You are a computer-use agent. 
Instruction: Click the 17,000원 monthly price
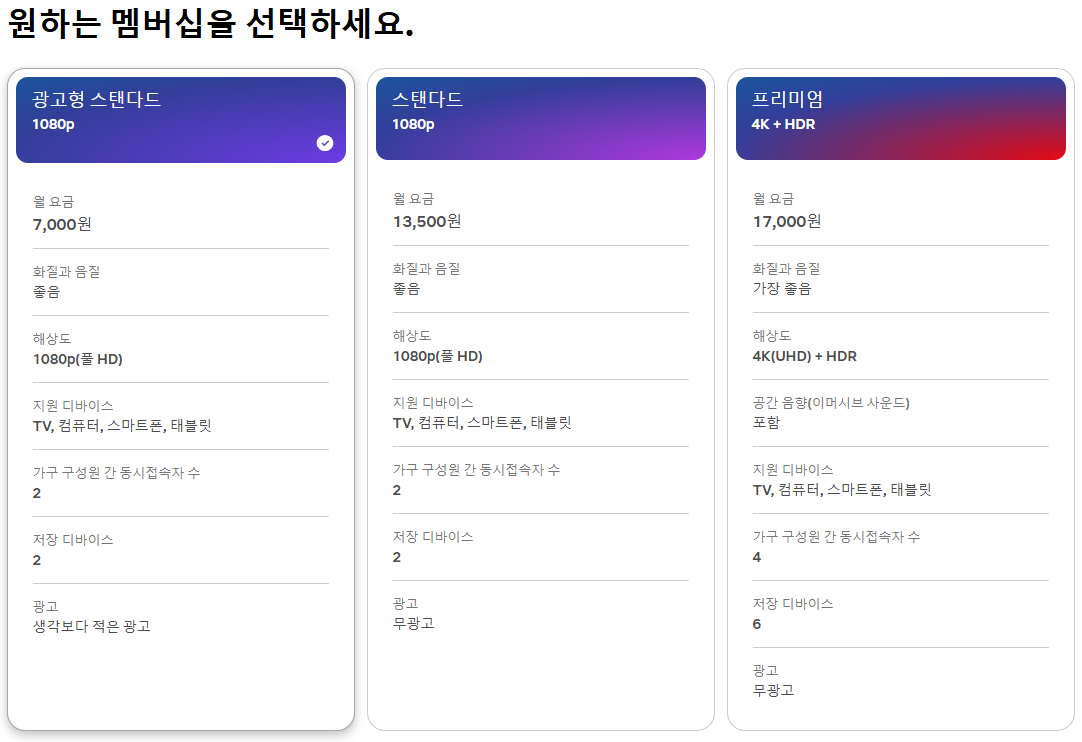pyautogui.click(x=787, y=222)
